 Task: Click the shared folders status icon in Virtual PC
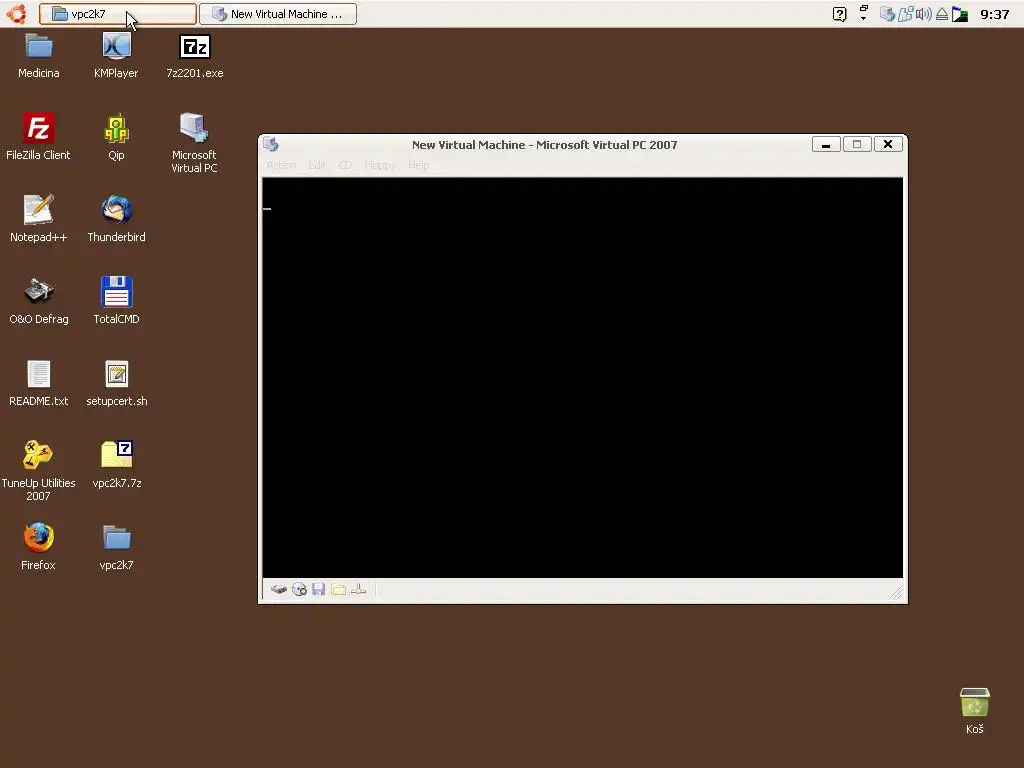[338, 590]
